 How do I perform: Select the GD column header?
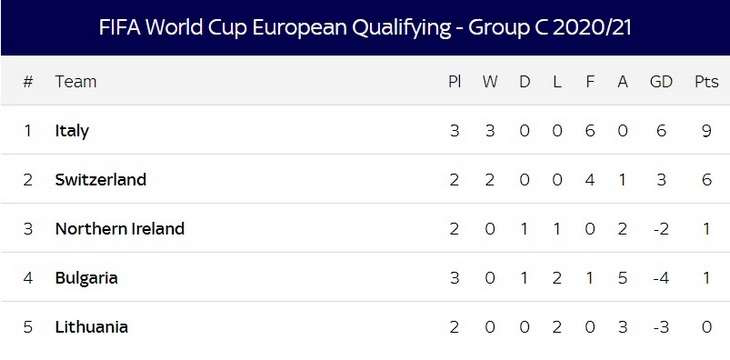pos(661,82)
